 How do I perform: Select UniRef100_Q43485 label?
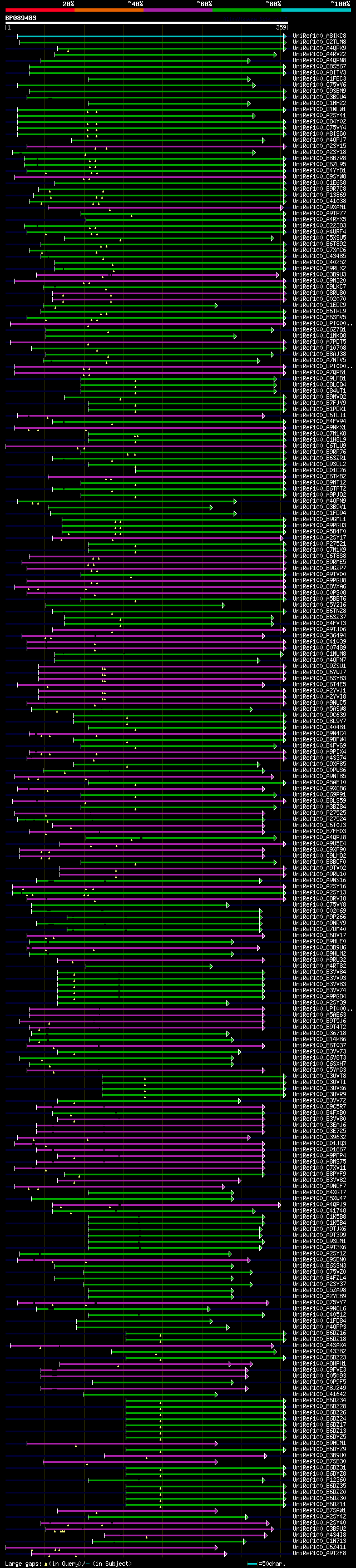pyautogui.click(x=319, y=256)
